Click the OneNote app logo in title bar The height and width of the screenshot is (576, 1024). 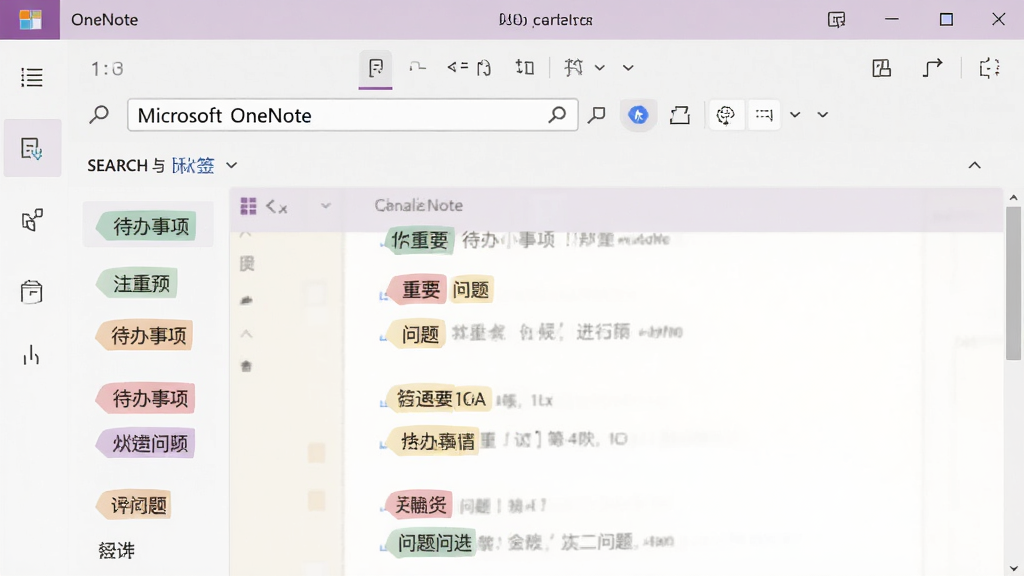coord(30,20)
